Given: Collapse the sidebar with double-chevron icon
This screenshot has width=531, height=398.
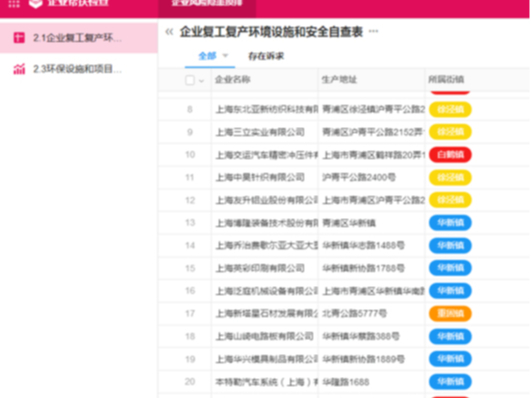Looking at the screenshot, I should click(169, 32).
